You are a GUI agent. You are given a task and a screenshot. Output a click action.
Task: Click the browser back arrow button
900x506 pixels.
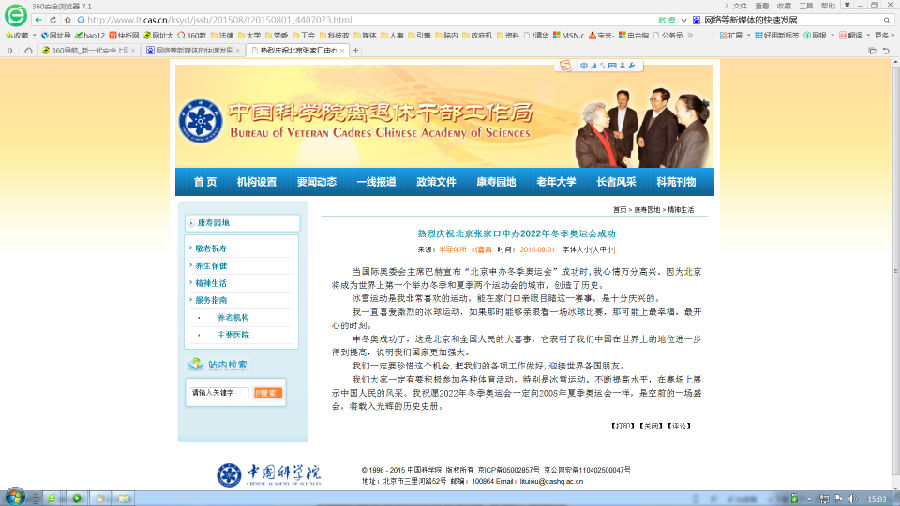click(37, 19)
